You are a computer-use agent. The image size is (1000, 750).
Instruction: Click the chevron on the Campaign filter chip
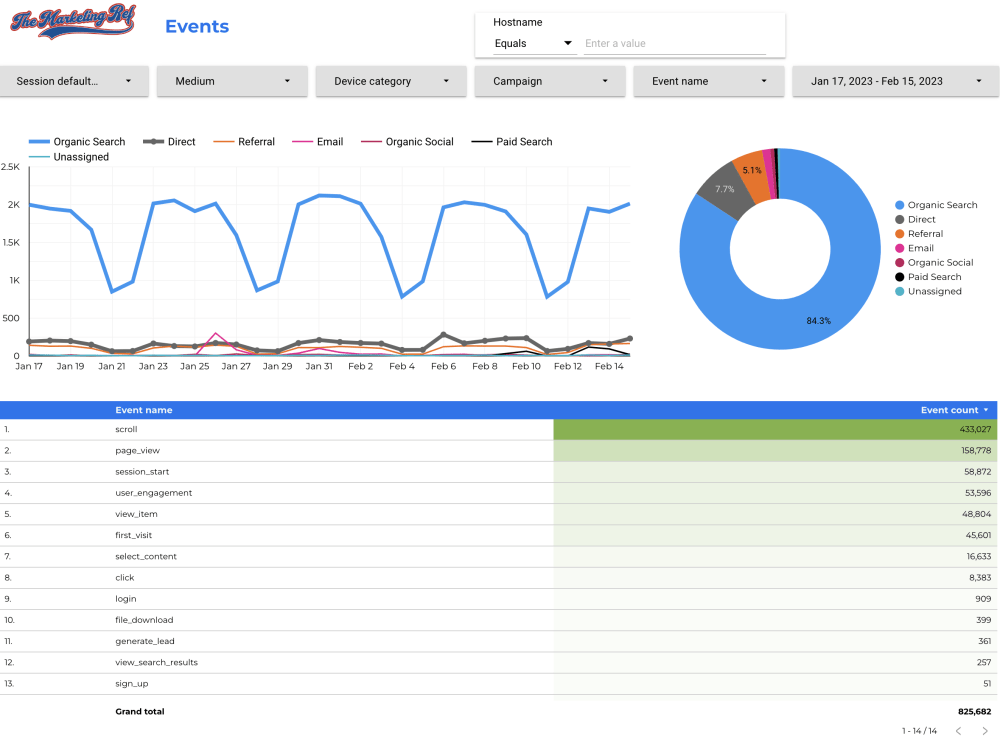tap(604, 81)
